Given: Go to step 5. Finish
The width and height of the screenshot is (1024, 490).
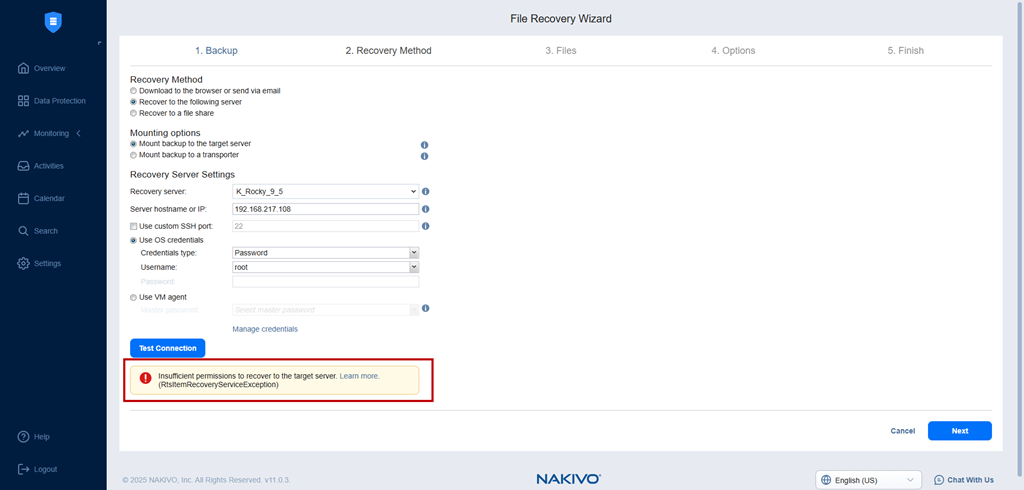Looking at the screenshot, I should (x=906, y=50).
